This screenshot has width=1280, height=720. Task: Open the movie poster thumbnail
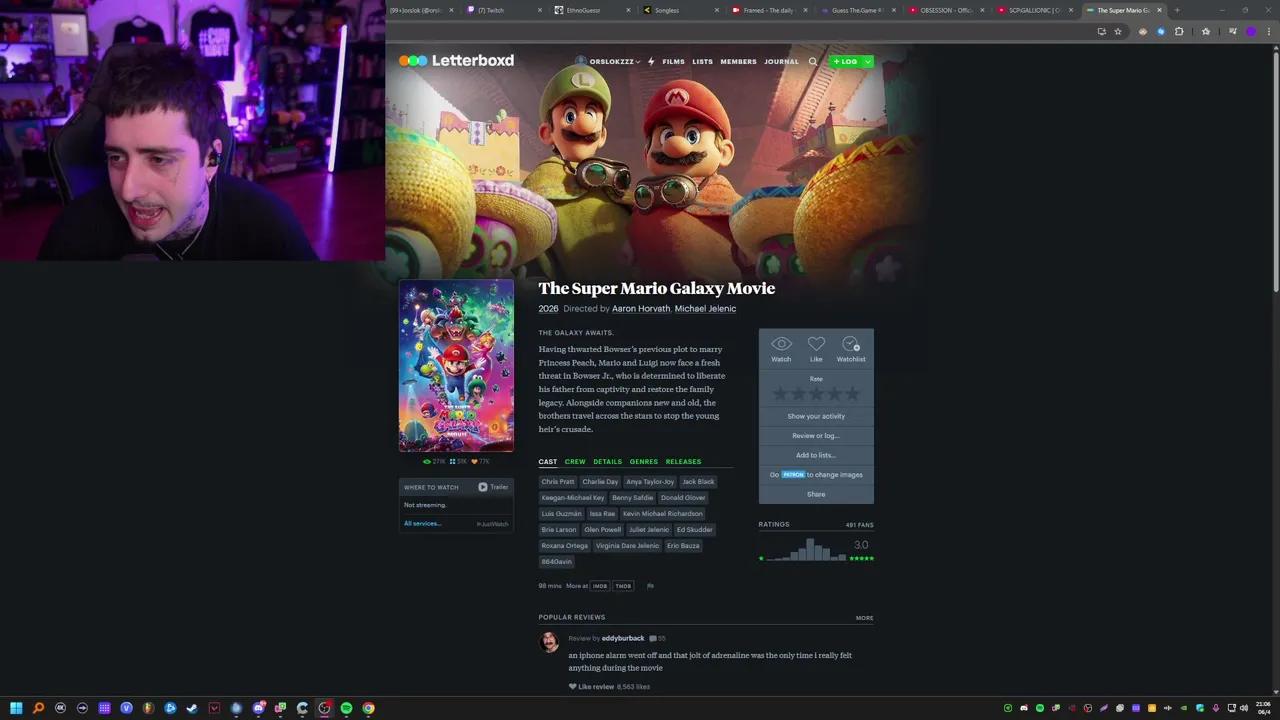(456, 366)
